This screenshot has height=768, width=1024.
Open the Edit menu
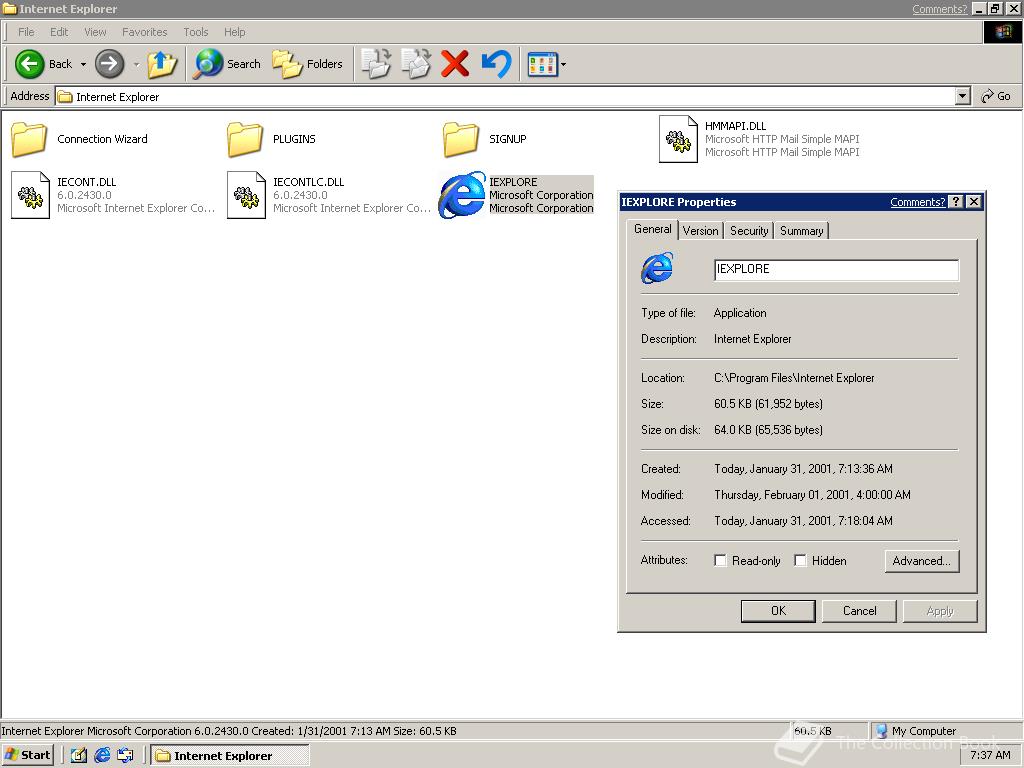59,32
